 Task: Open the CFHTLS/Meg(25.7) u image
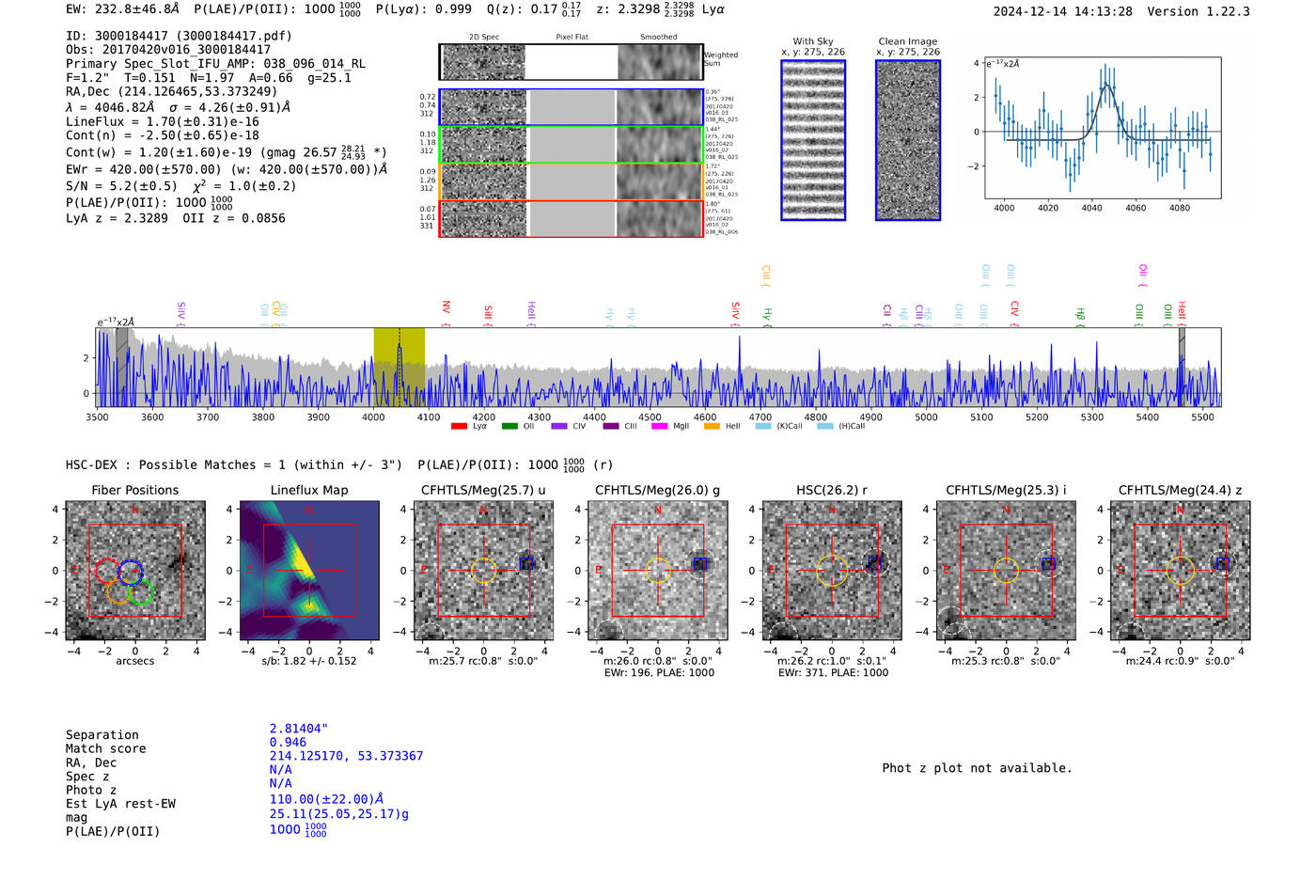pos(483,571)
